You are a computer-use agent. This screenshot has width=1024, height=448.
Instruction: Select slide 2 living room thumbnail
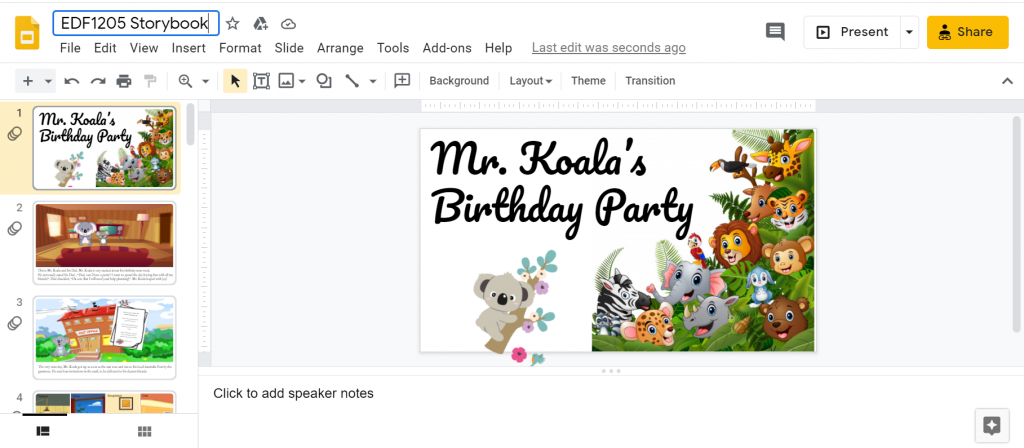click(104, 243)
